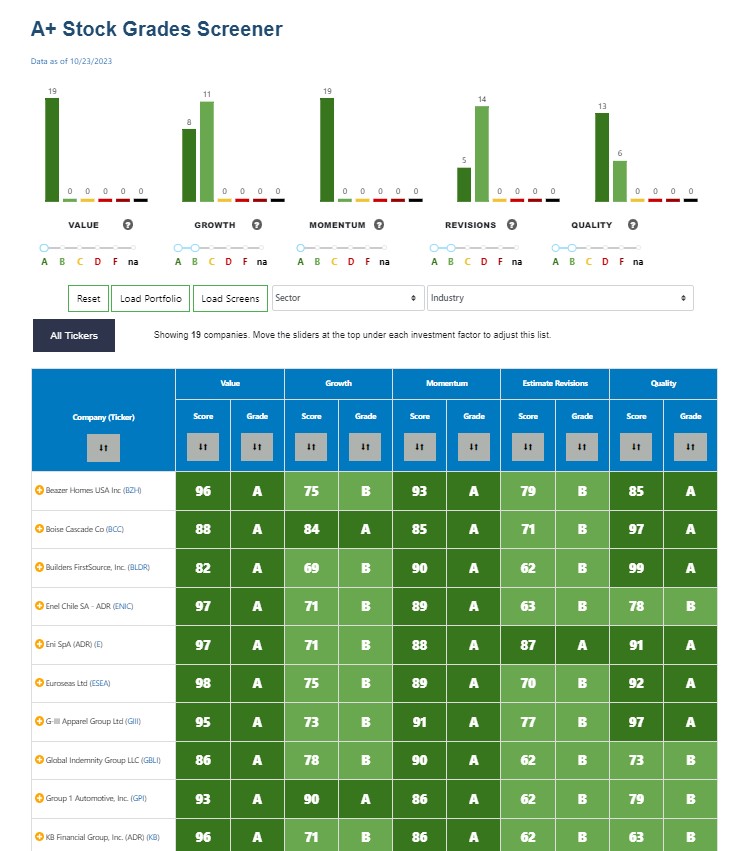Open the Sector dropdown
The image size is (733, 851).
tap(348, 298)
